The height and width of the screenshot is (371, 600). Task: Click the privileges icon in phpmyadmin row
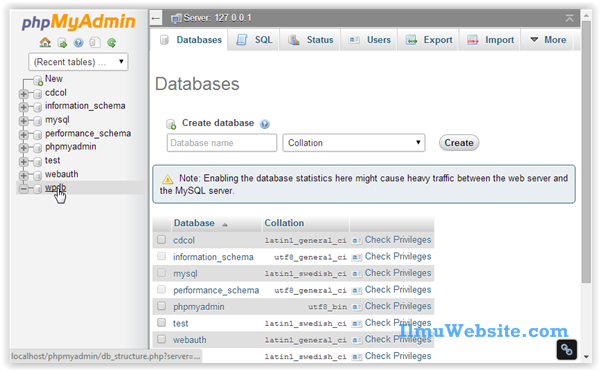click(357, 307)
